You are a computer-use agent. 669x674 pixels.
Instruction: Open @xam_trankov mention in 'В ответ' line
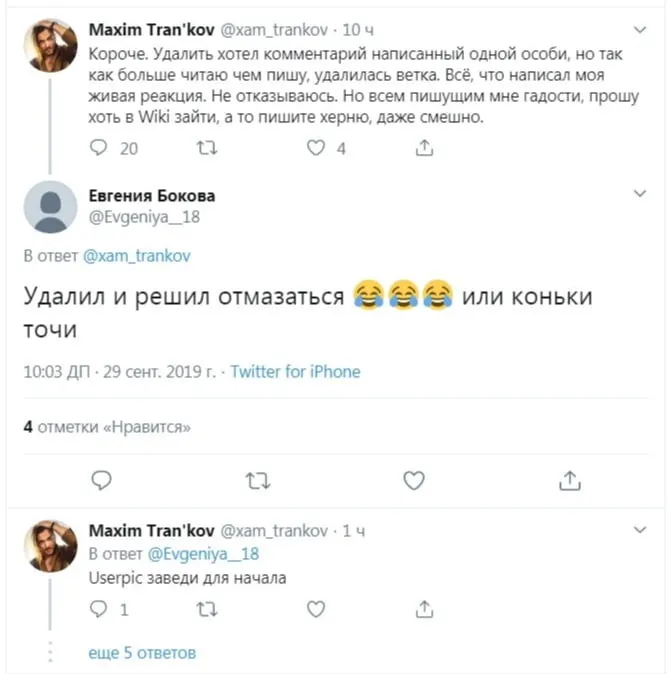coord(137,256)
